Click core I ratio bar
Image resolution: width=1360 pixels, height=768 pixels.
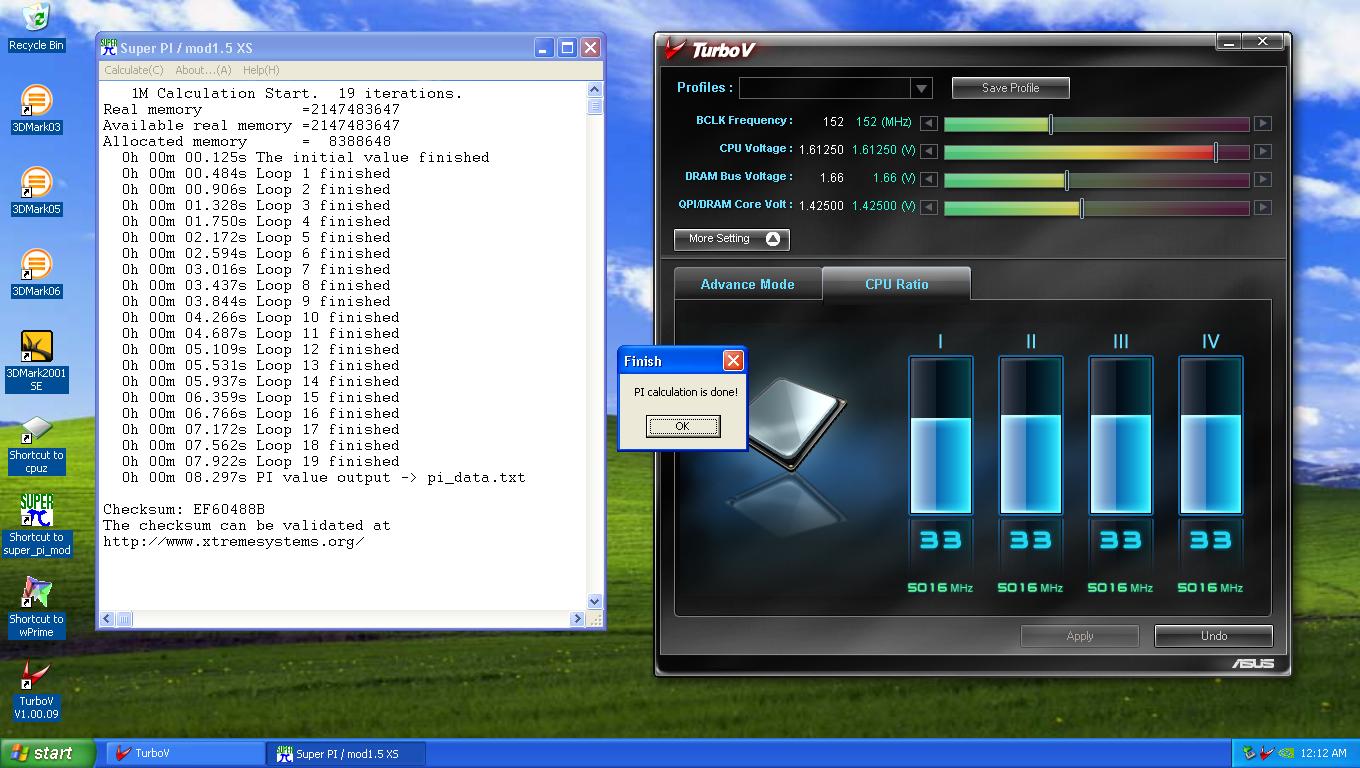pyautogui.click(x=940, y=435)
